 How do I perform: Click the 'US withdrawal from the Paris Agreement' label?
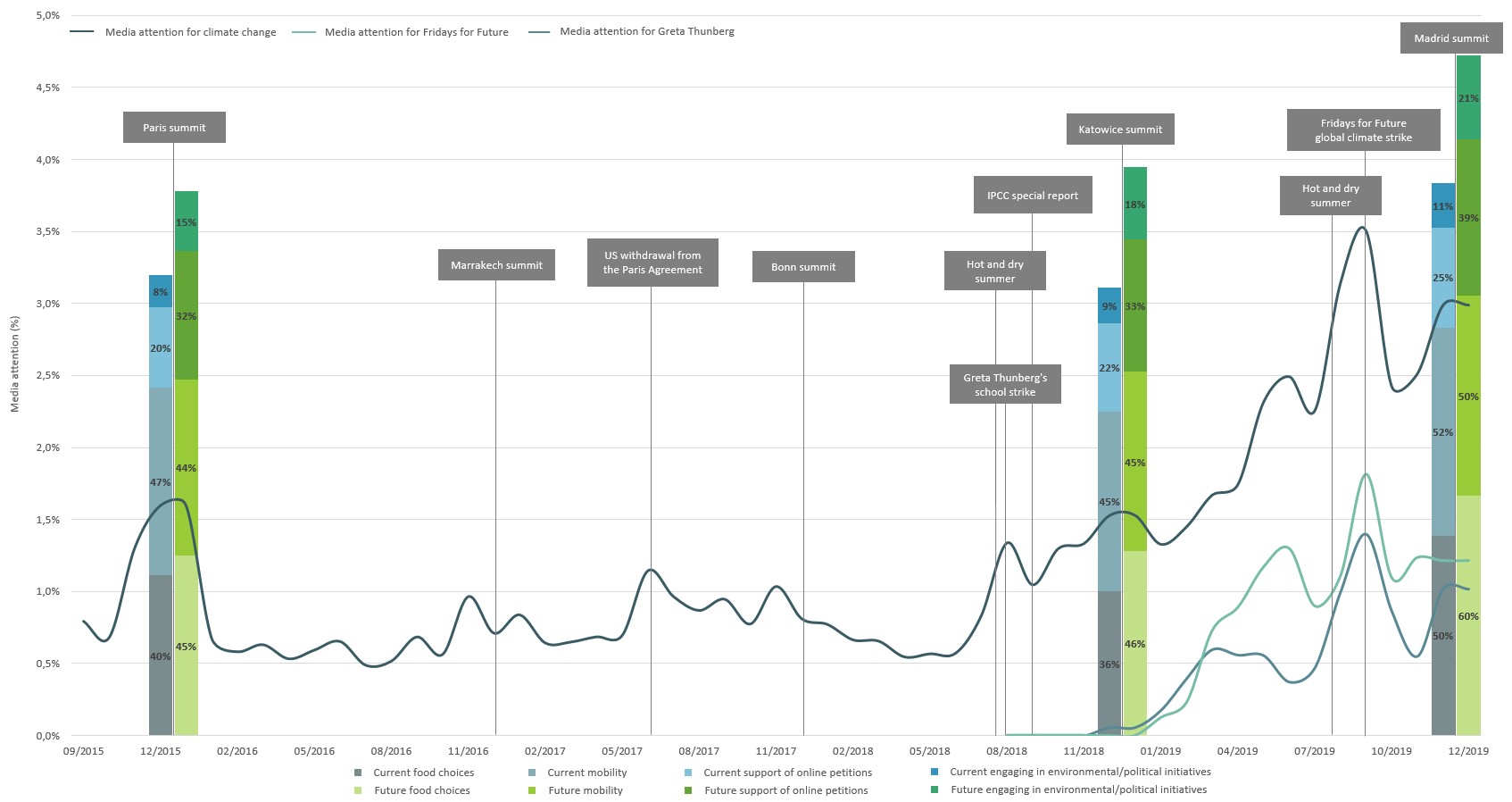point(652,263)
